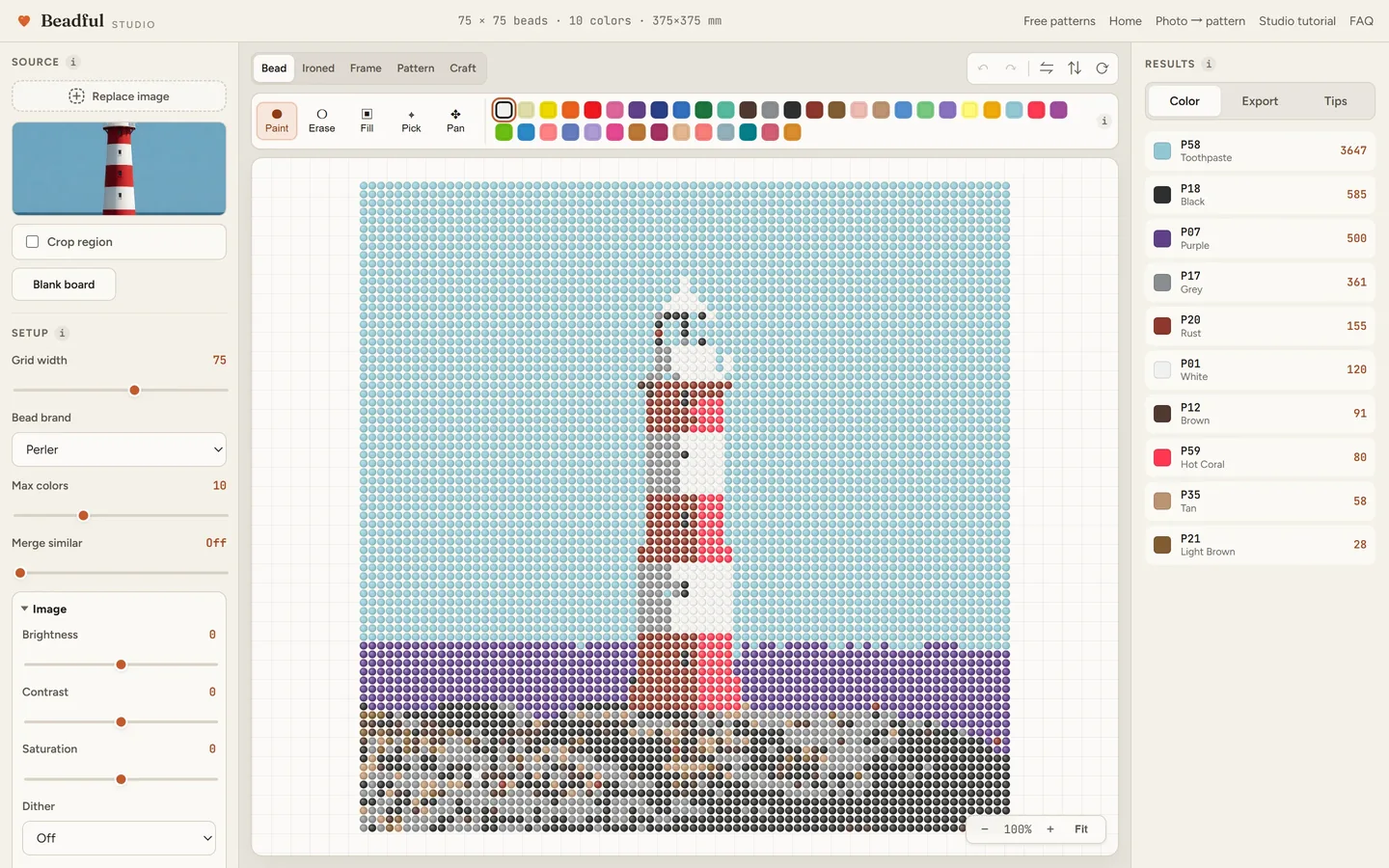Image resolution: width=1389 pixels, height=868 pixels.
Task: Open the Source section info icon
Action: (73, 62)
